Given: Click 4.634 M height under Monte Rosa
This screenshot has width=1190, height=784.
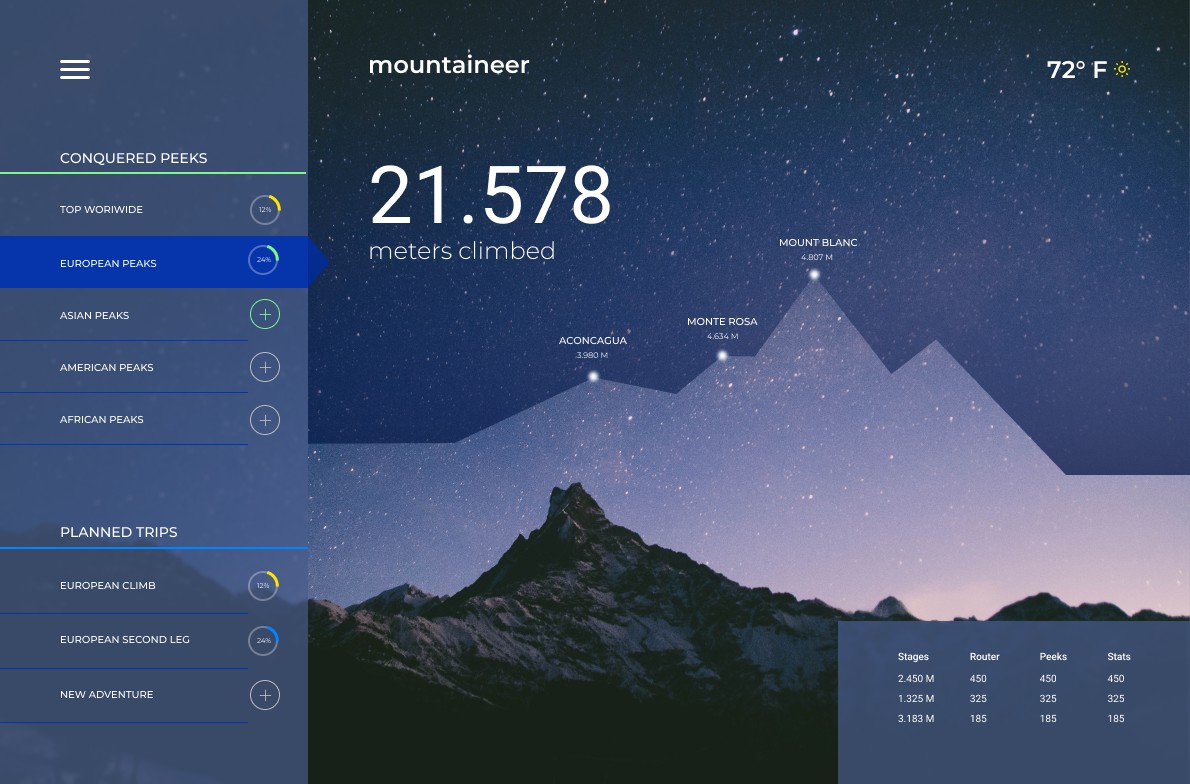Looking at the screenshot, I should click(x=722, y=336).
